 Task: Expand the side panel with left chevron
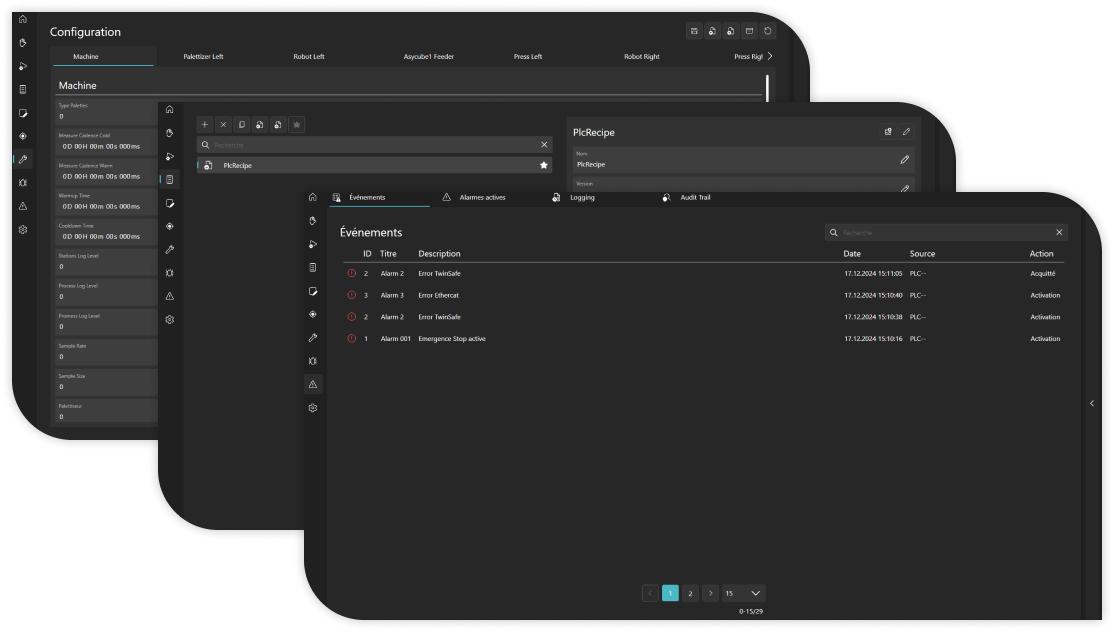click(1091, 403)
